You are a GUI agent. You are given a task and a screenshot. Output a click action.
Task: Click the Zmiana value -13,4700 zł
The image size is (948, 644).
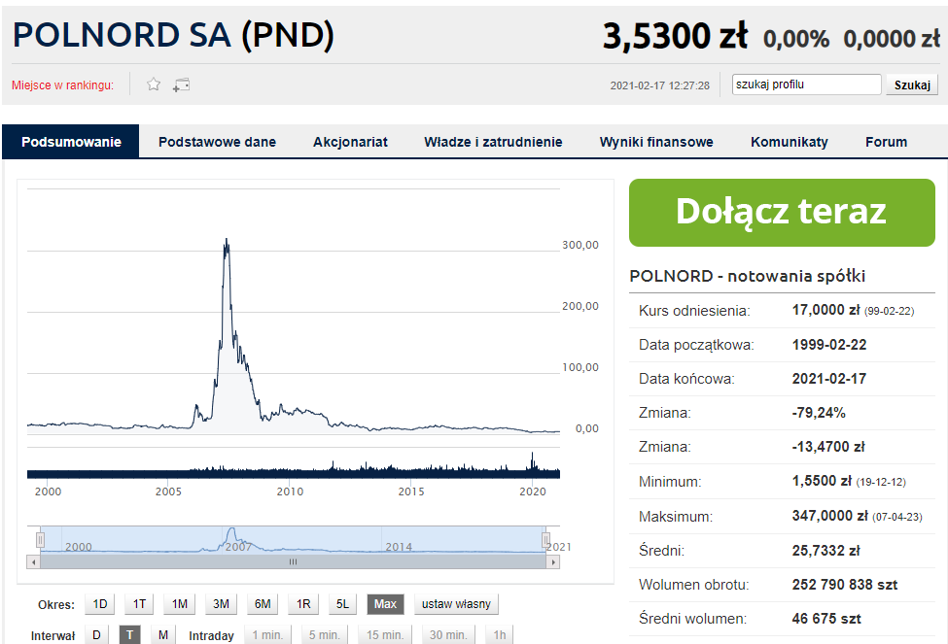(x=828, y=447)
